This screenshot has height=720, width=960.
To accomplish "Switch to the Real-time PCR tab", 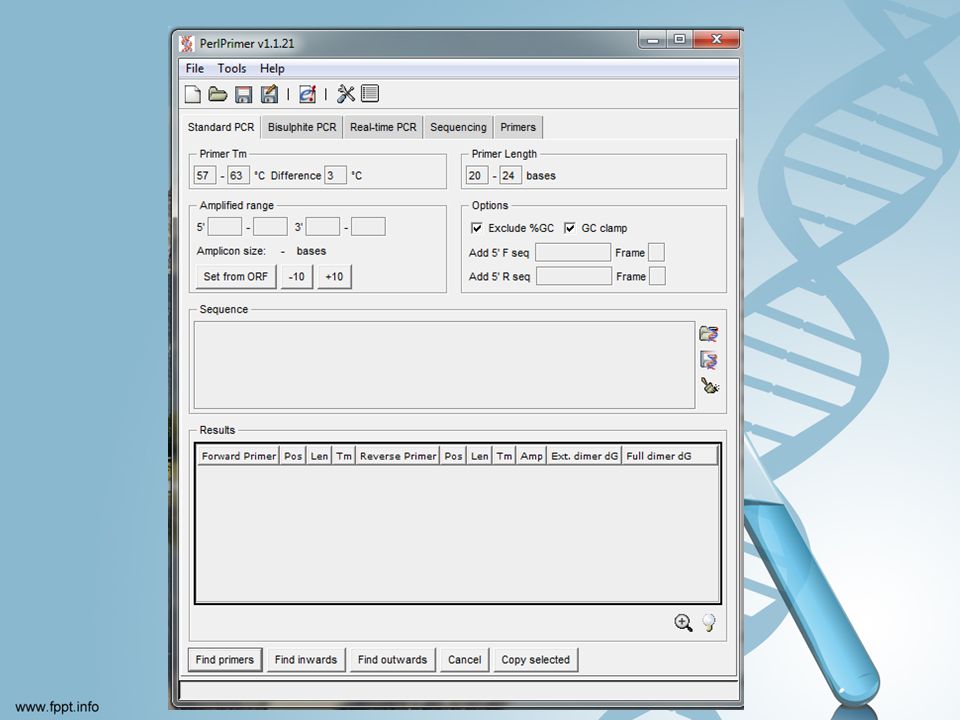I will pos(383,127).
